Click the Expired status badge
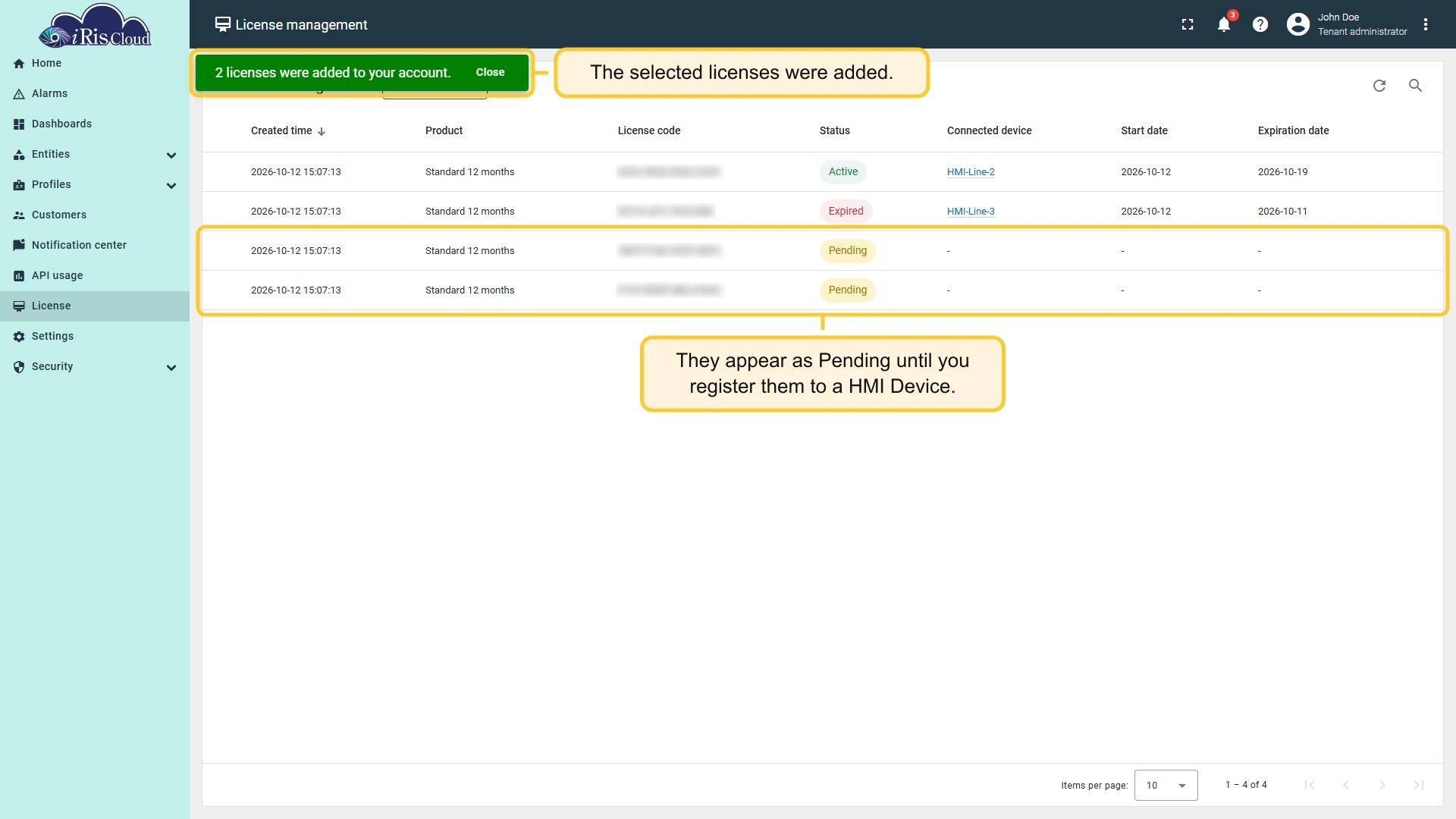 click(846, 212)
